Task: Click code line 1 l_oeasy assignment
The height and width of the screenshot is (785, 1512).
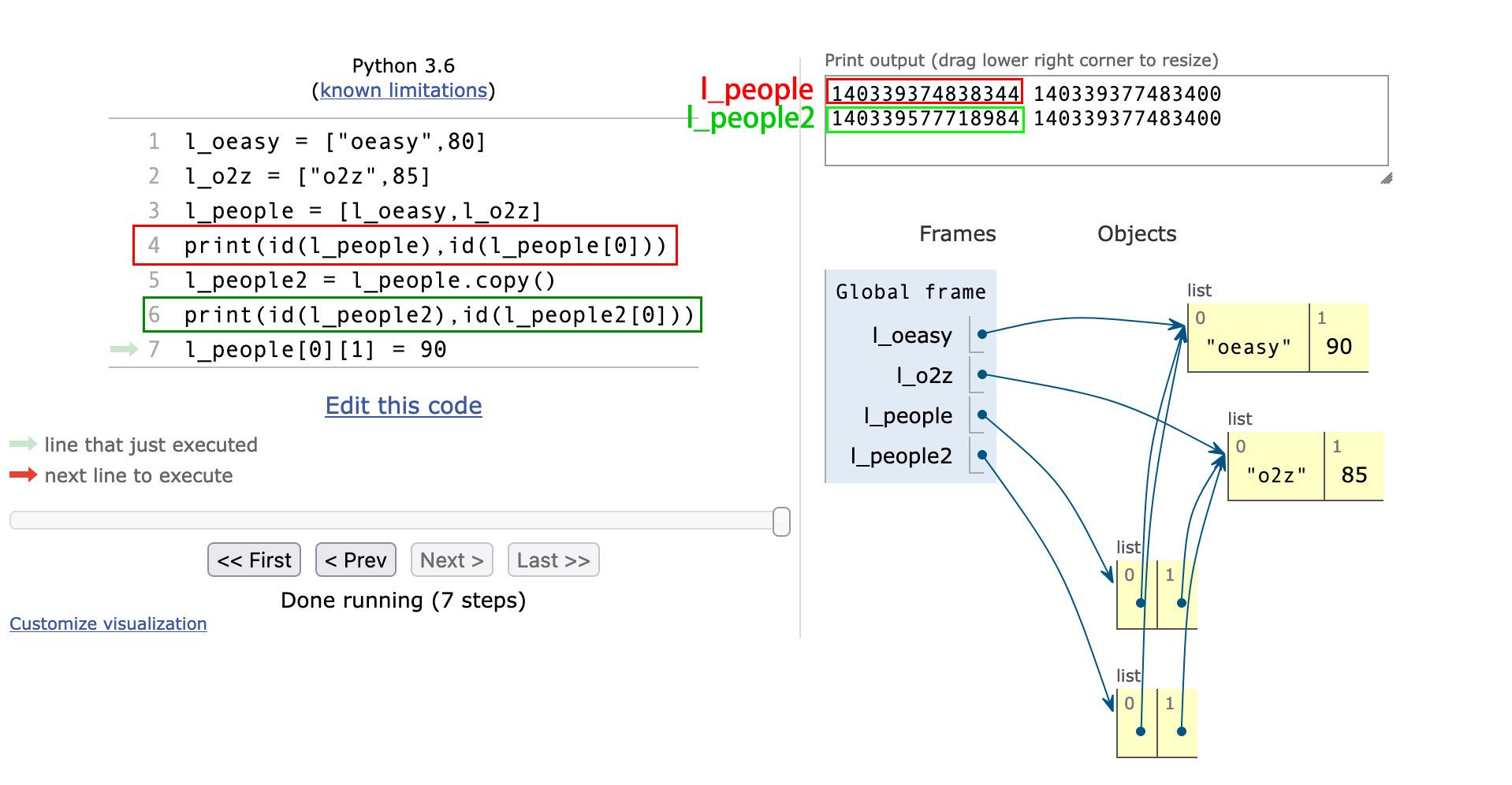Action: coord(334,142)
